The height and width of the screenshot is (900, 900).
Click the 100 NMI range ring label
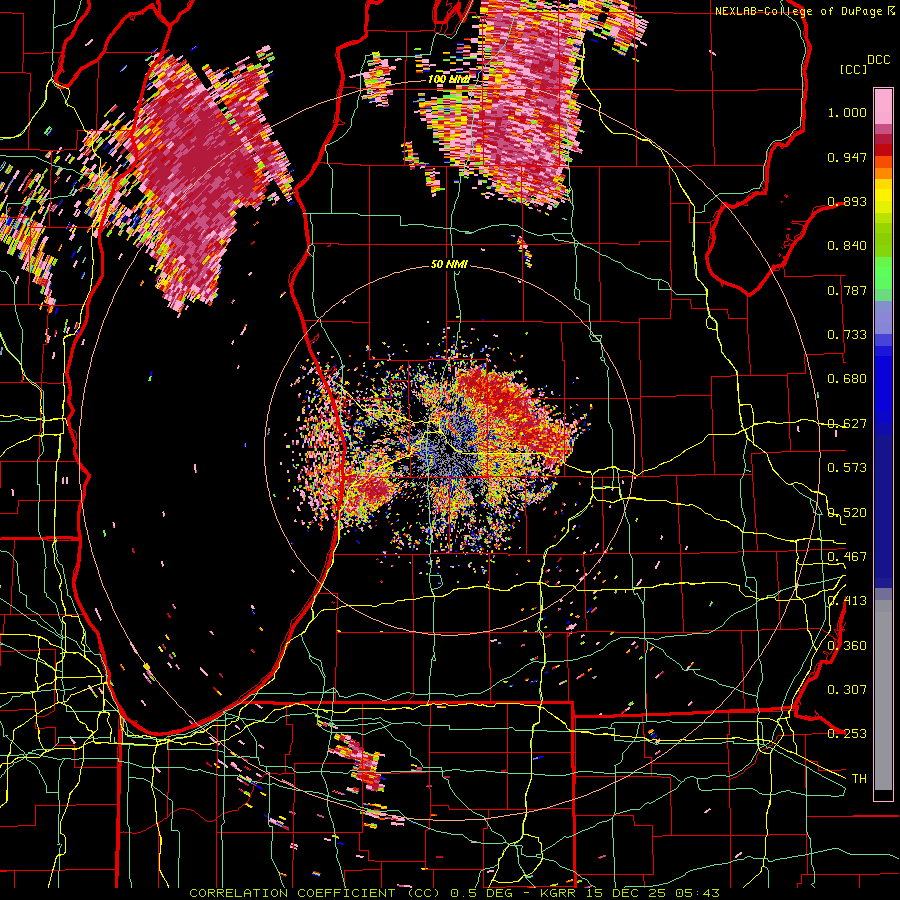[448, 79]
